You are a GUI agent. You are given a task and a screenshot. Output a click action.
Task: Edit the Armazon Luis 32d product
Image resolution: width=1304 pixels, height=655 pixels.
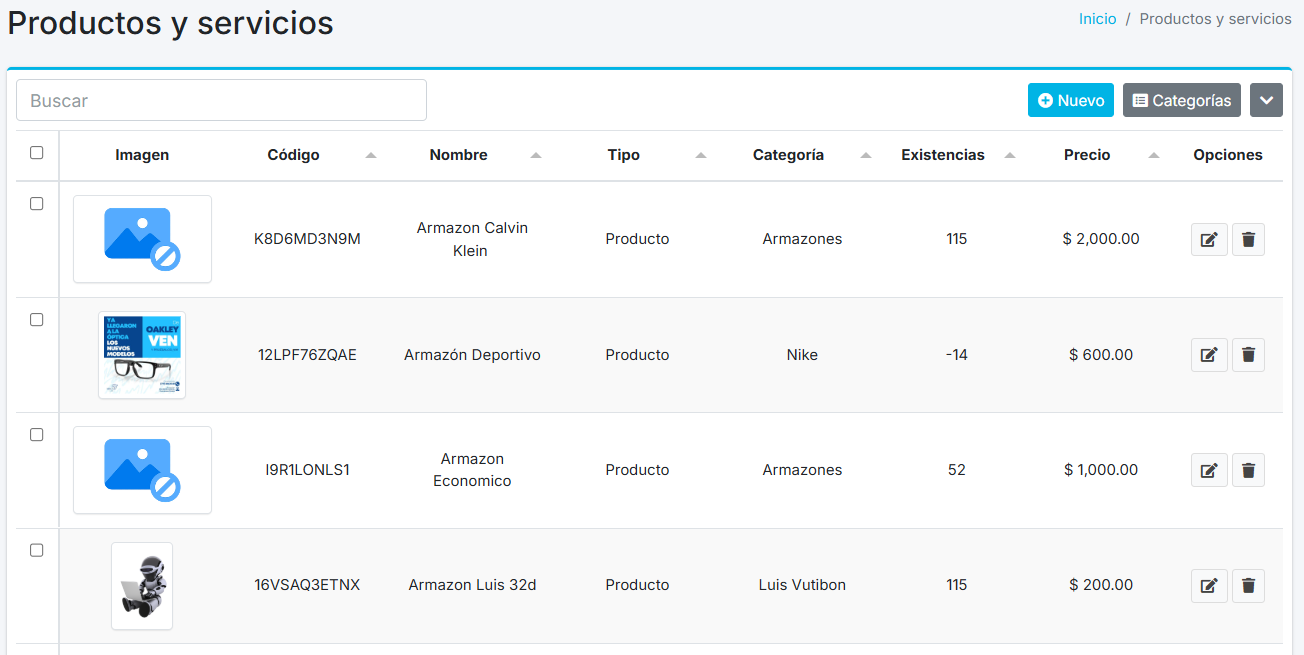pyautogui.click(x=1208, y=586)
